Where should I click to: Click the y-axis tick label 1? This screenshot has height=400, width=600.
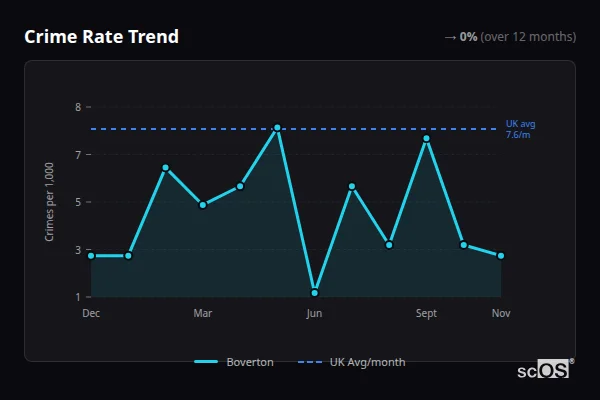78,297
